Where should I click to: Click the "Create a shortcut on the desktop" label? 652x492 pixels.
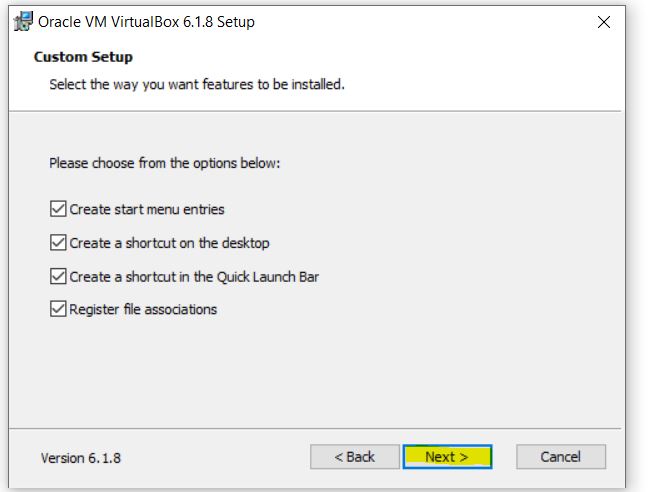169,243
